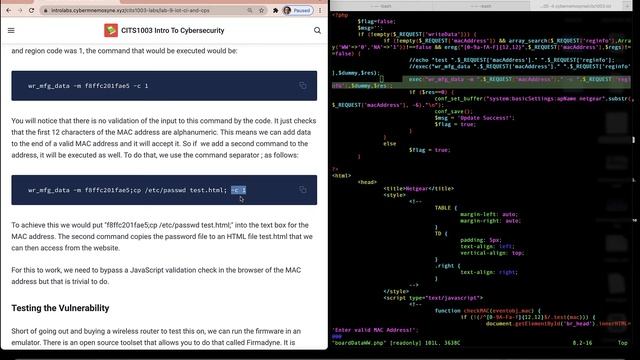
Task: Click the Testing the Vulnerability heading
Action: point(60,308)
